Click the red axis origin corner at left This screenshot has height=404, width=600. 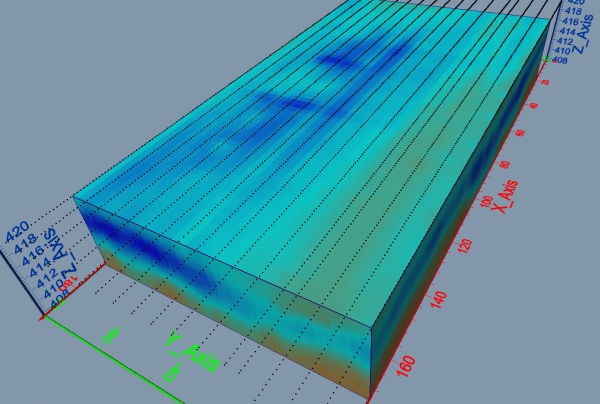tap(42, 317)
